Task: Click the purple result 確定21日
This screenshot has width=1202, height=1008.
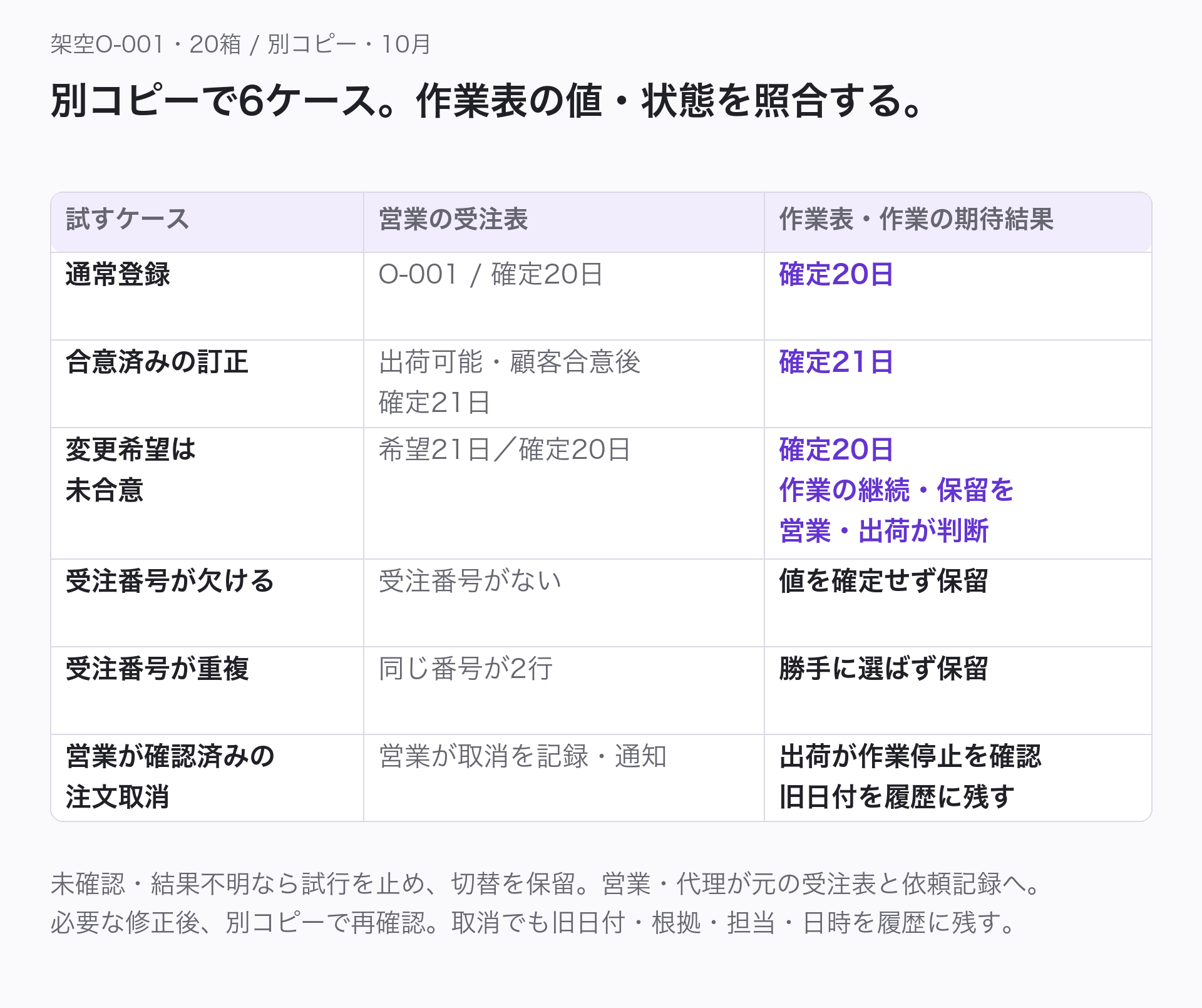Action: (836, 362)
